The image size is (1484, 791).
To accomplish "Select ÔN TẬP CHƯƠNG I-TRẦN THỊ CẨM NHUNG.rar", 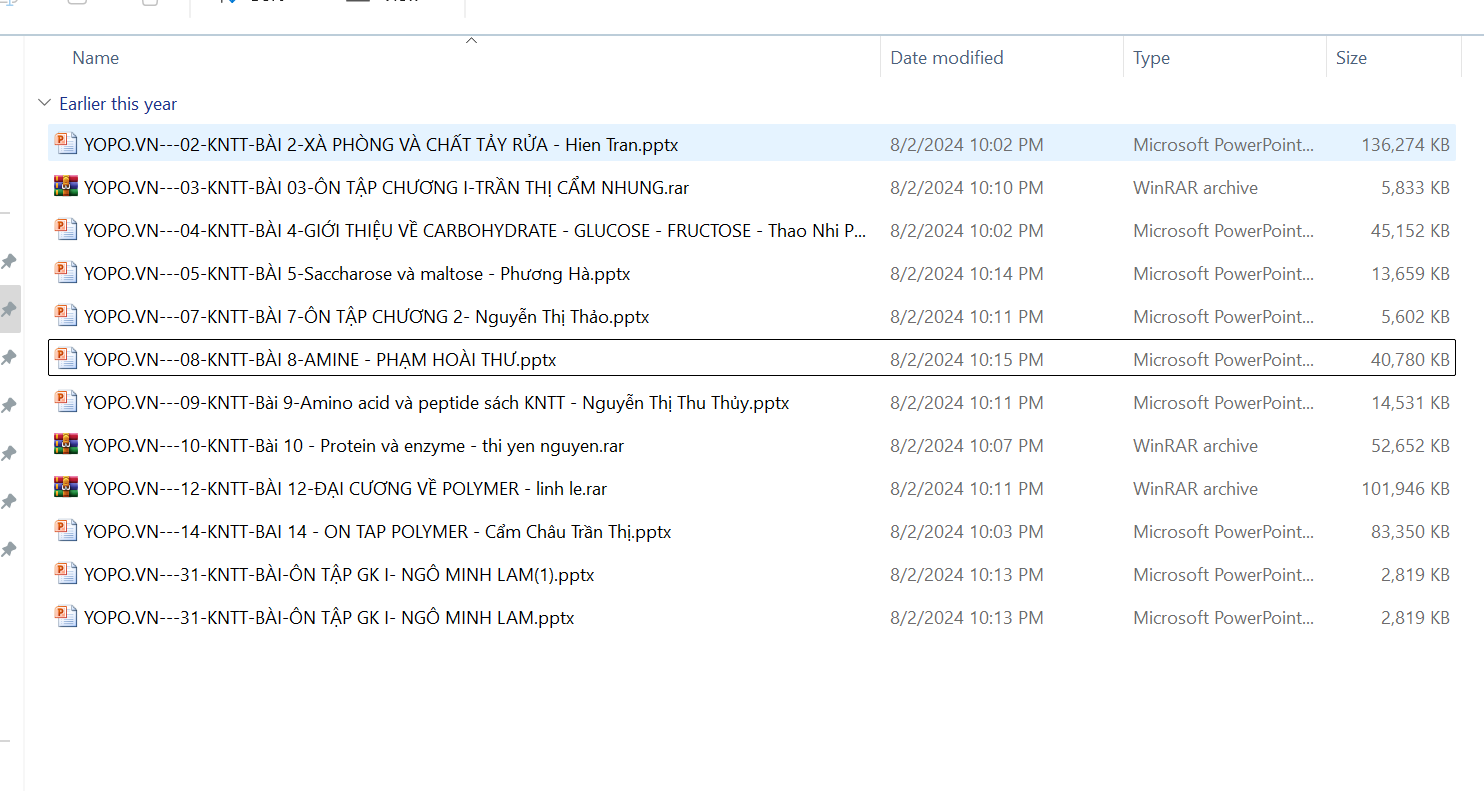I will pyautogui.click(x=386, y=188).
